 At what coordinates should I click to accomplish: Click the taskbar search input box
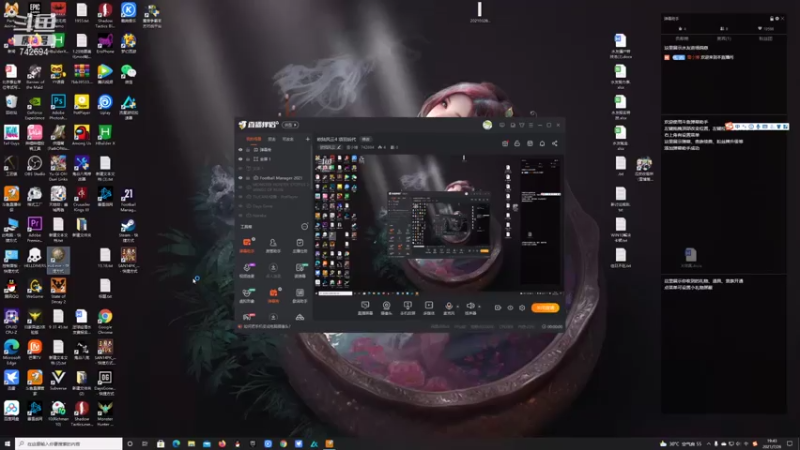[69, 444]
